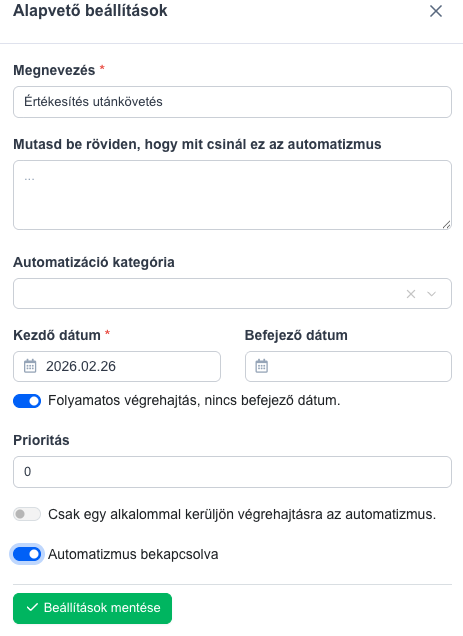Click the Automatizmus bekapcsolva label
This screenshot has height=636, width=463.
(133, 554)
